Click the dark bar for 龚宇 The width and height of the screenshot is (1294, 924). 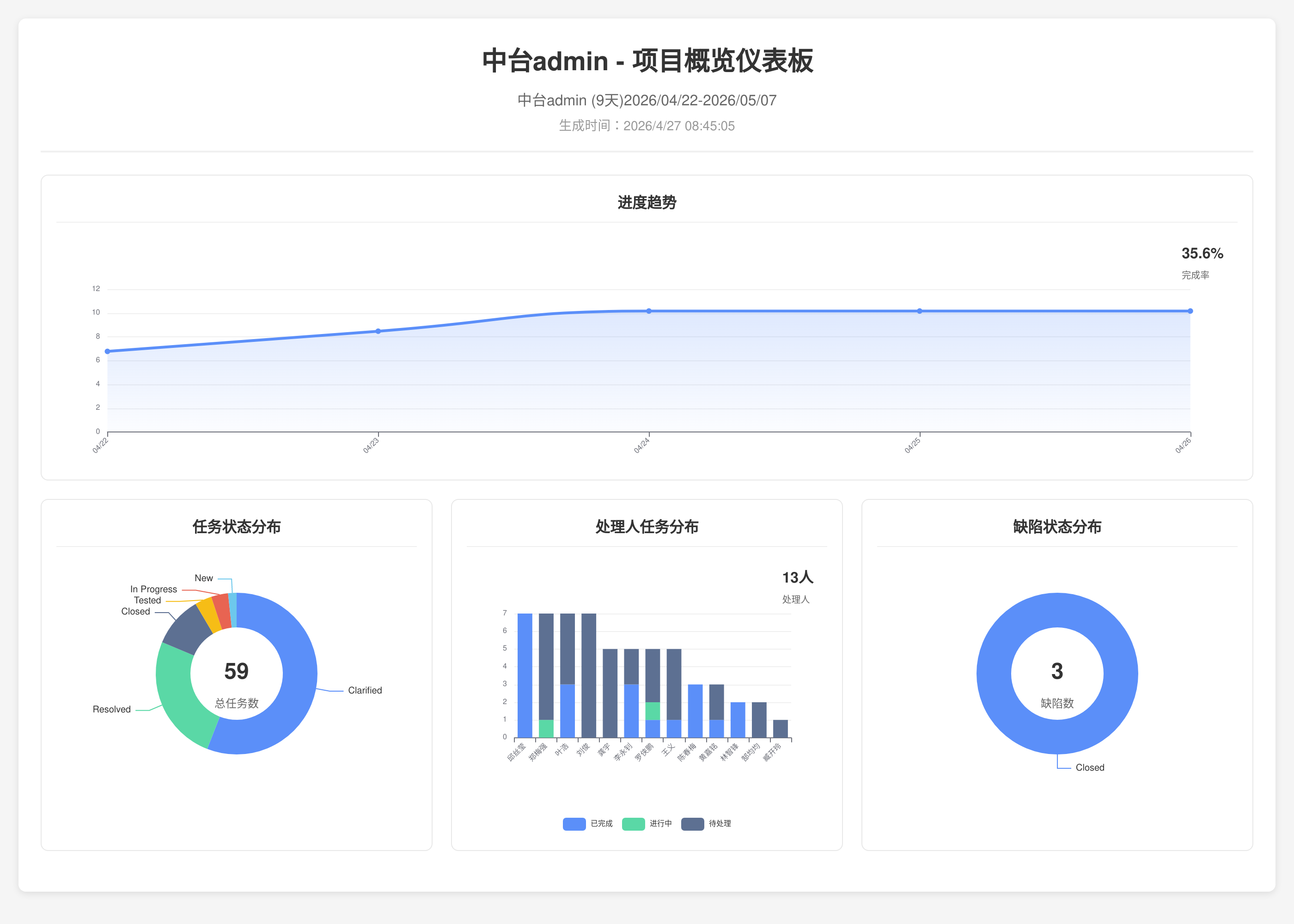[610, 693]
